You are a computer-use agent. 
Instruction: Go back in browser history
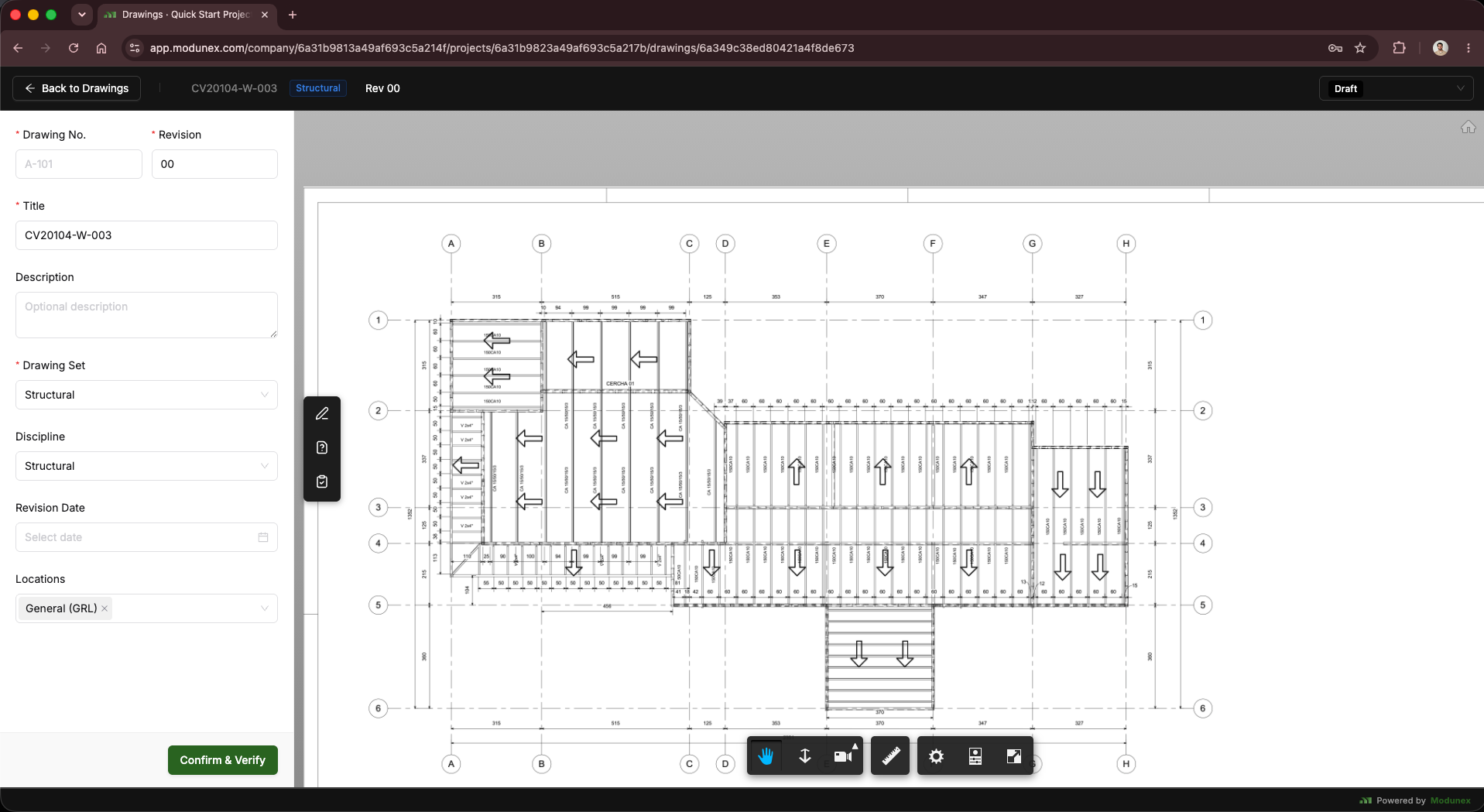(18, 48)
